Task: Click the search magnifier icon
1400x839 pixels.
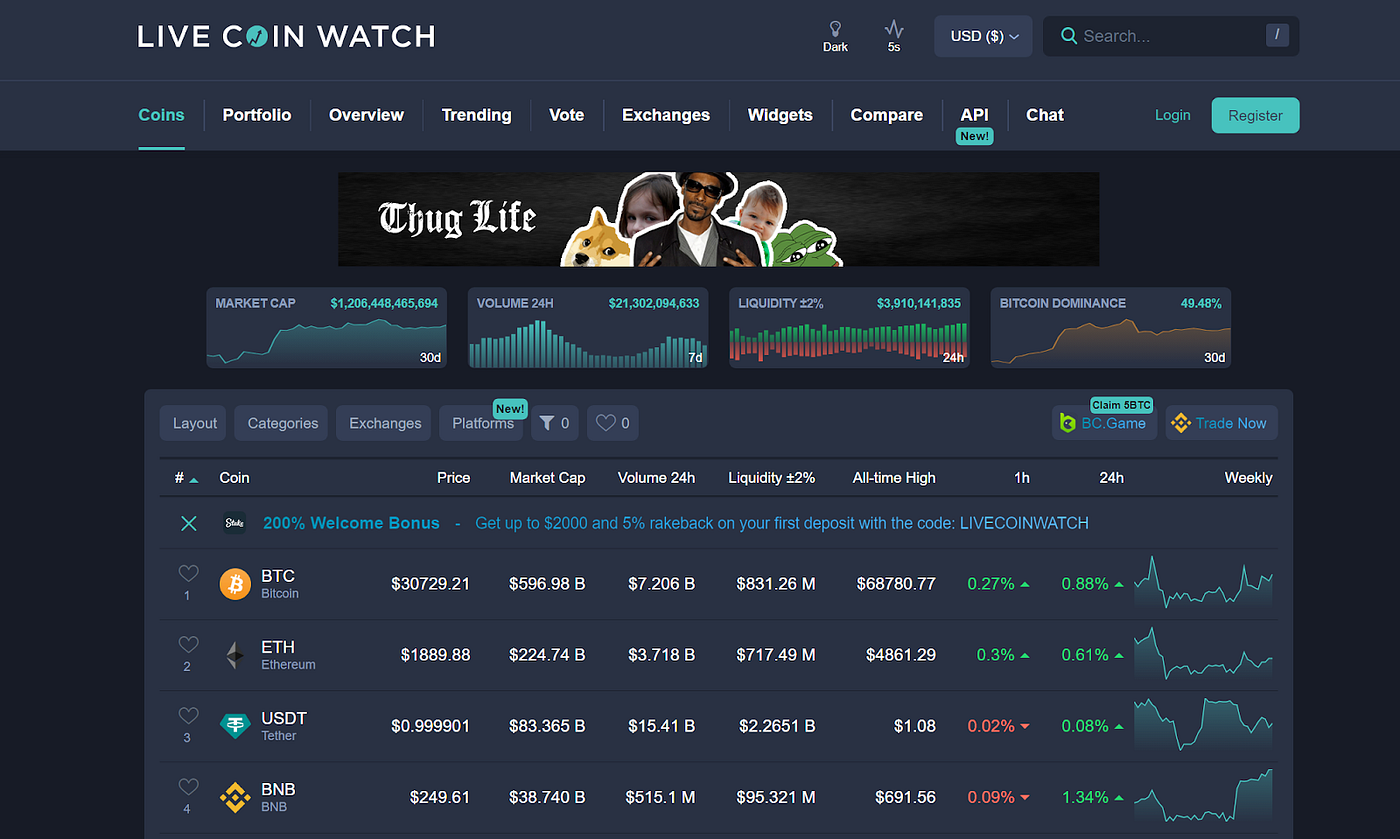Action: click(x=1069, y=35)
